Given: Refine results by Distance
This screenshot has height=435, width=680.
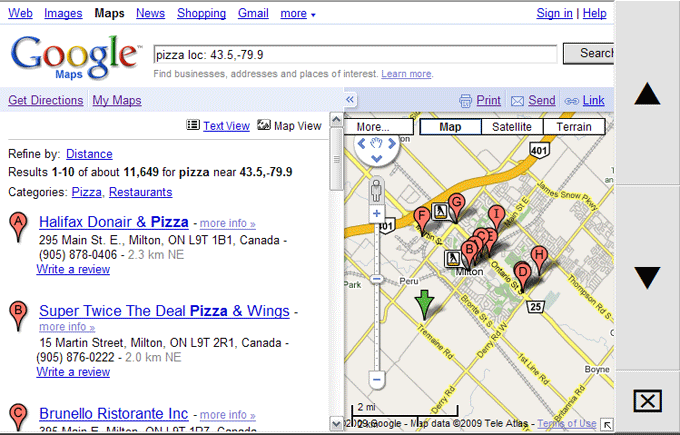Looking at the screenshot, I should 89,154.
